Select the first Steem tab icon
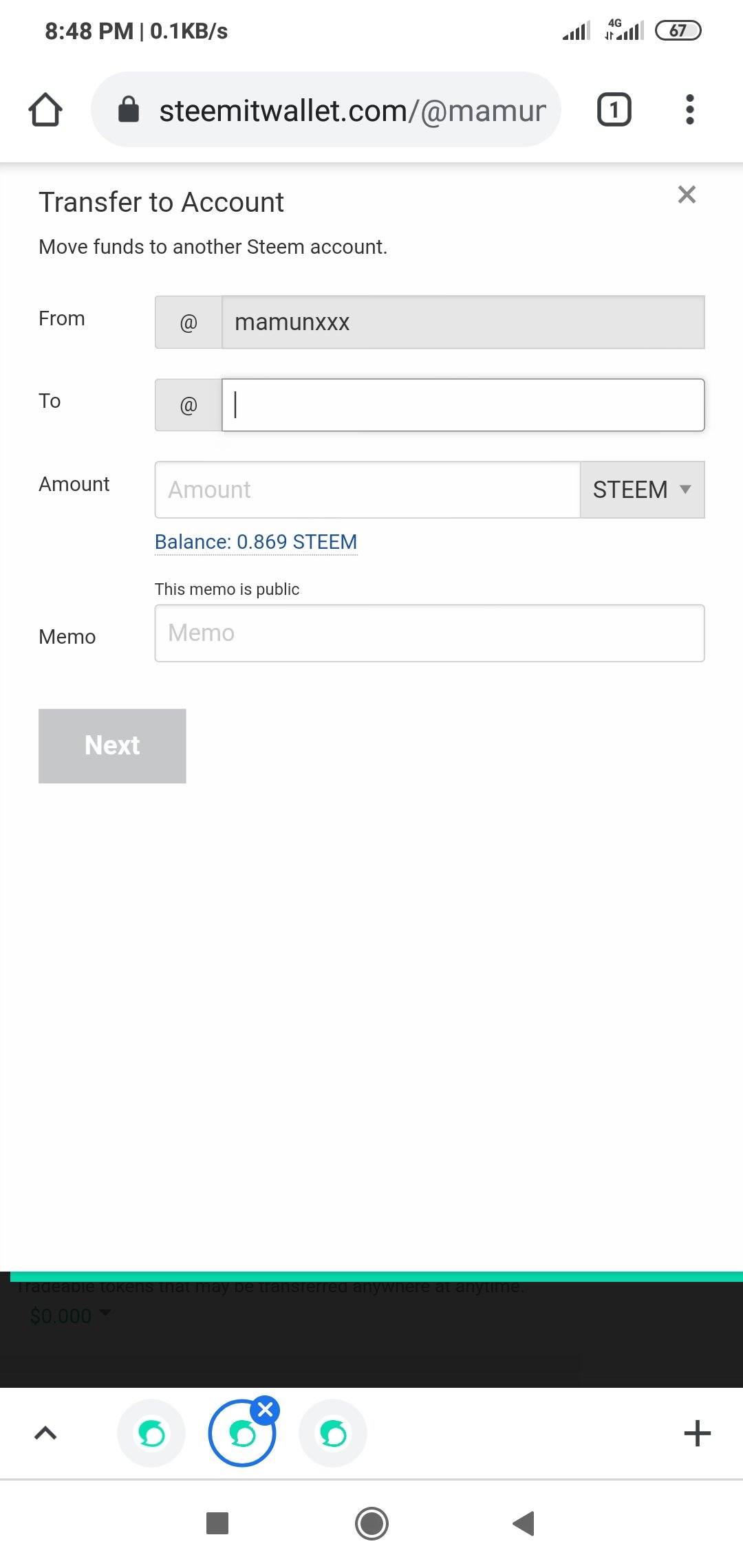The width and height of the screenshot is (743, 1568). point(151,1434)
